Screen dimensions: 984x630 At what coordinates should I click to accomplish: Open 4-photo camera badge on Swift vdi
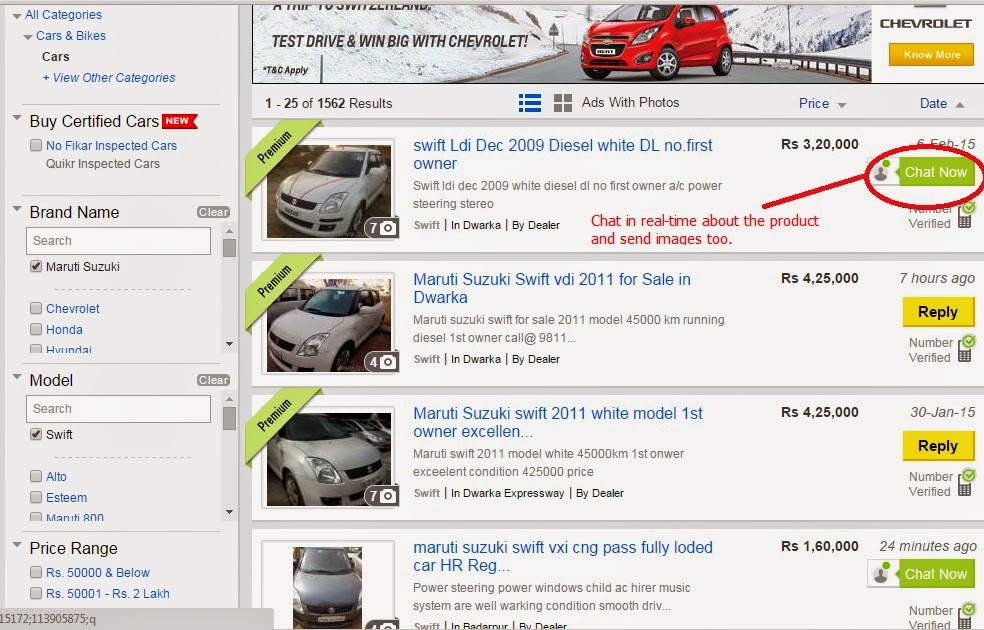coord(382,361)
